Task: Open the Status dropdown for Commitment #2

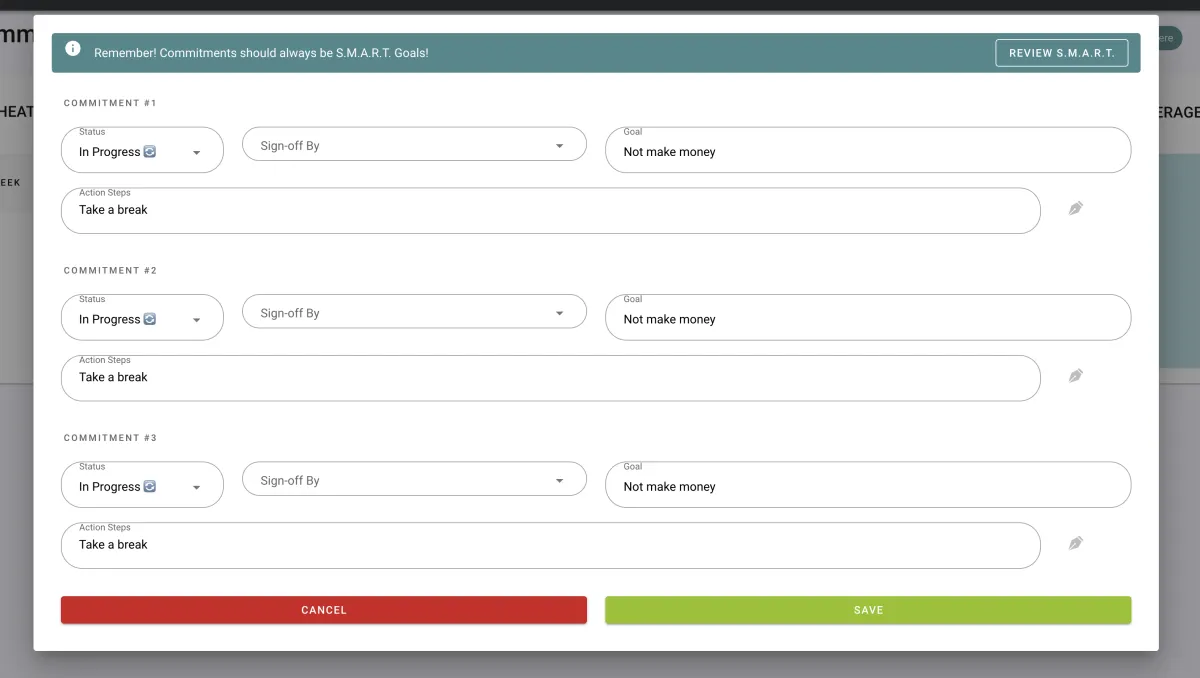Action: [x=142, y=317]
